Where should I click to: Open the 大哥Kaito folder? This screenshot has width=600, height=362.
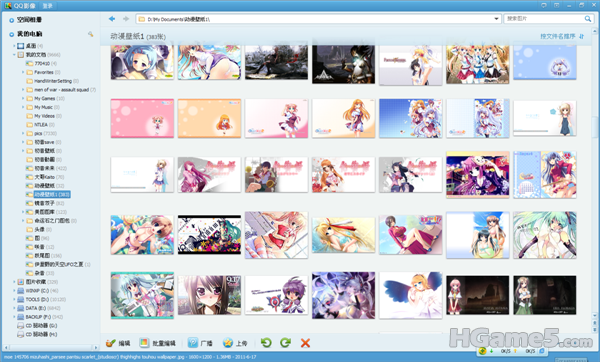point(45,177)
